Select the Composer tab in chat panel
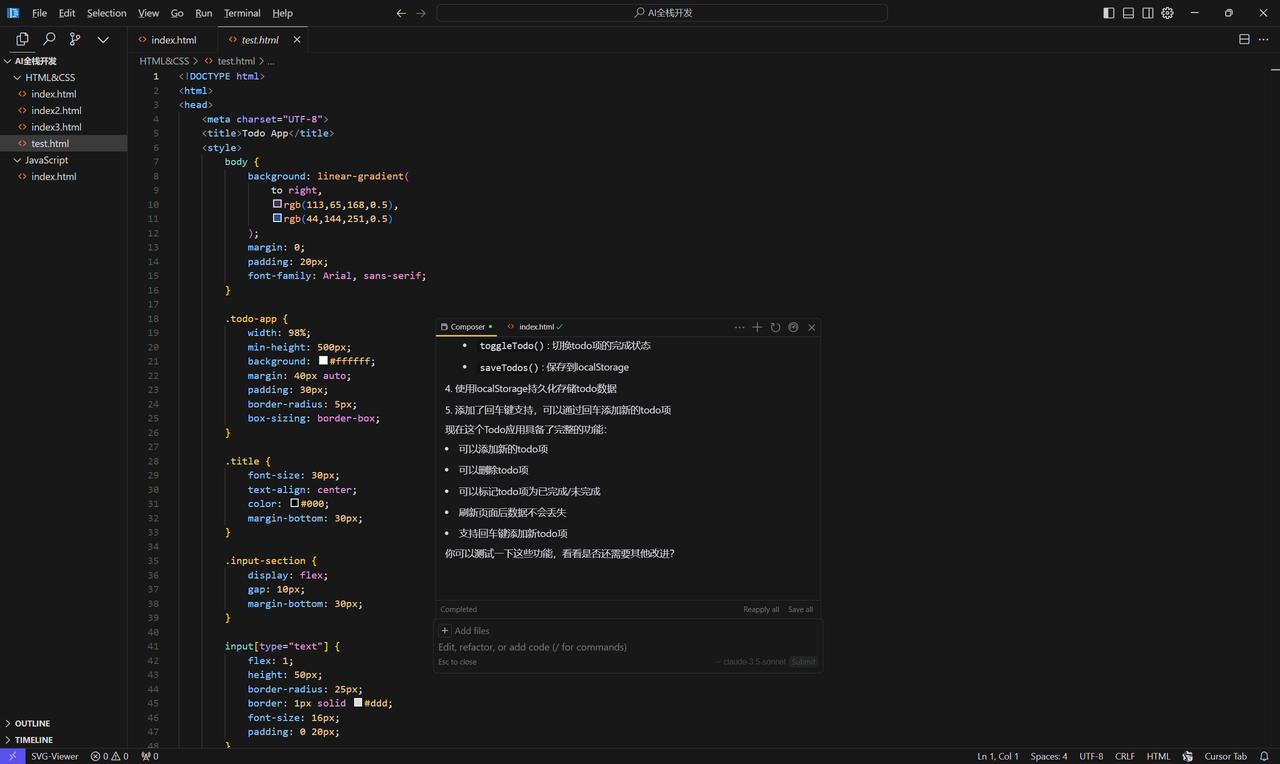 pyautogui.click(x=467, y=327)
